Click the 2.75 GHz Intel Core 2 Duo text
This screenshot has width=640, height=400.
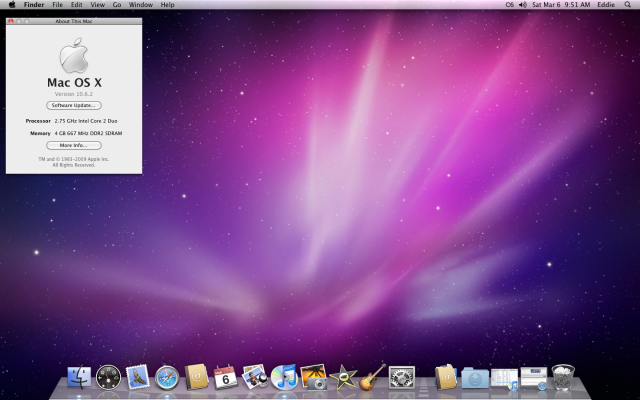(x=86, y=121)
